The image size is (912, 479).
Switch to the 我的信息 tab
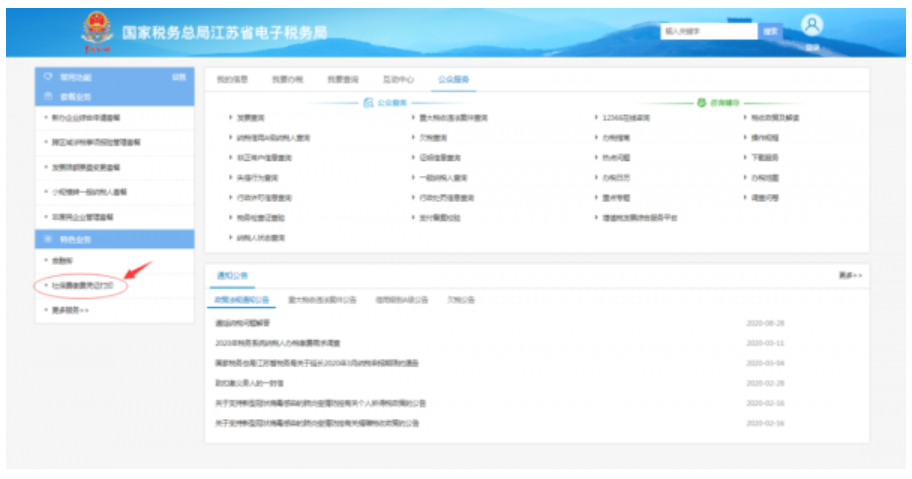coord(231,79)
